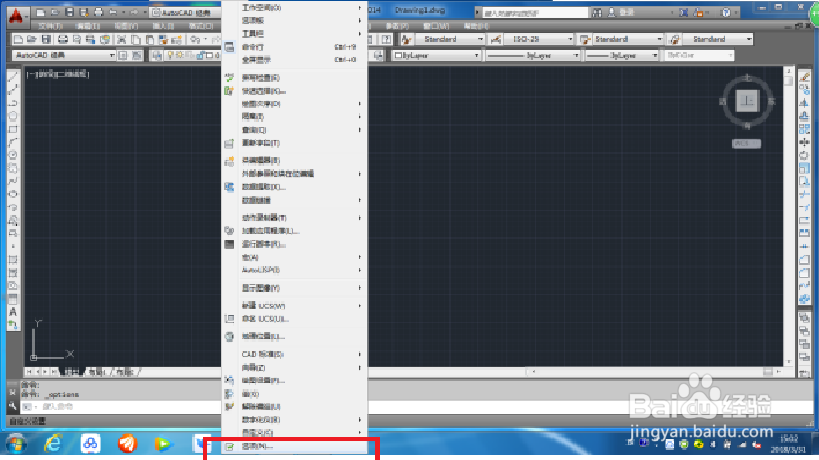Open the 文件(F) menu
The height and width of the screenshot is (460, 819).
coord(50,26)
